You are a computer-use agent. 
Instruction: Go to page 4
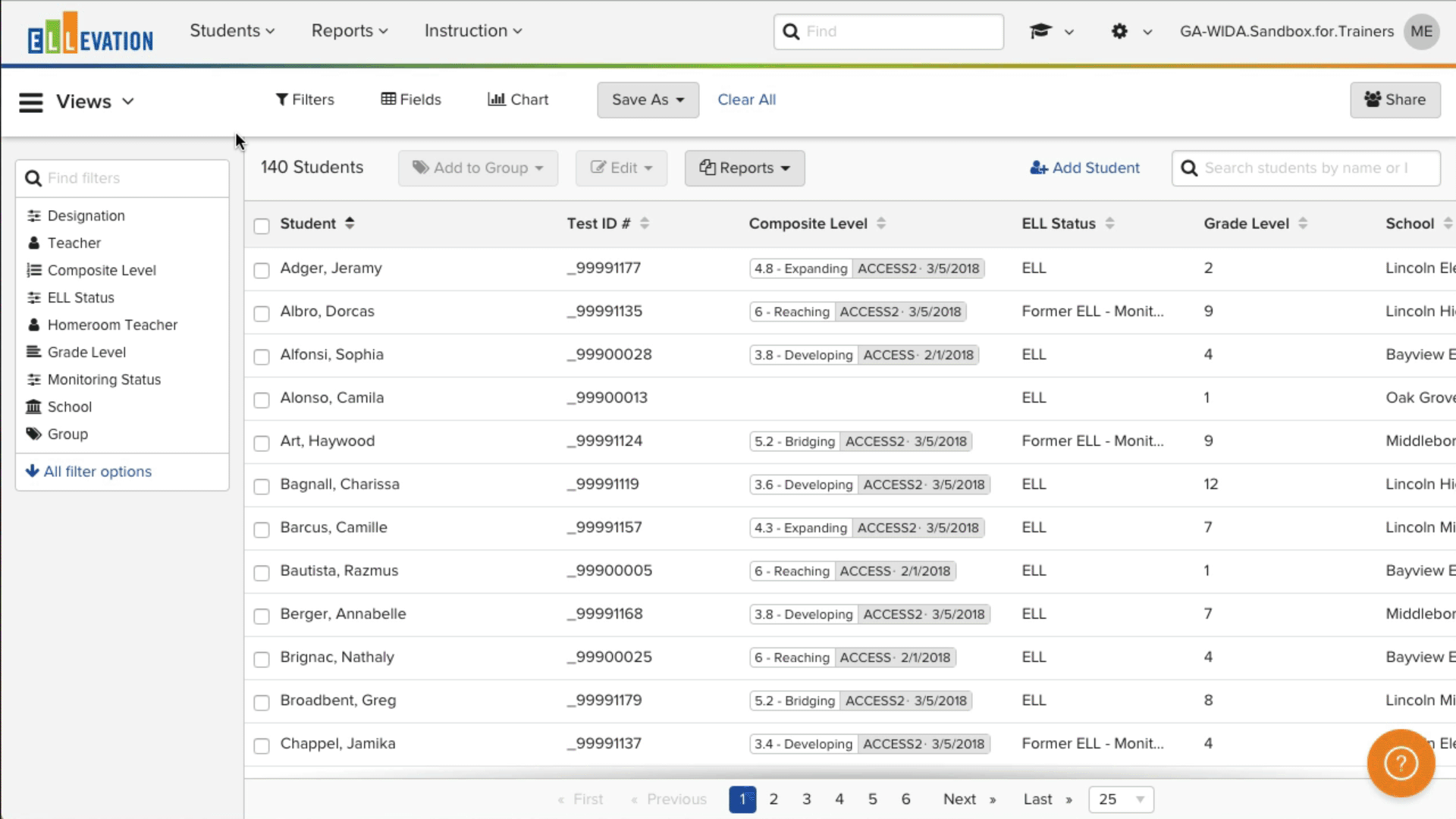[839, 799]
